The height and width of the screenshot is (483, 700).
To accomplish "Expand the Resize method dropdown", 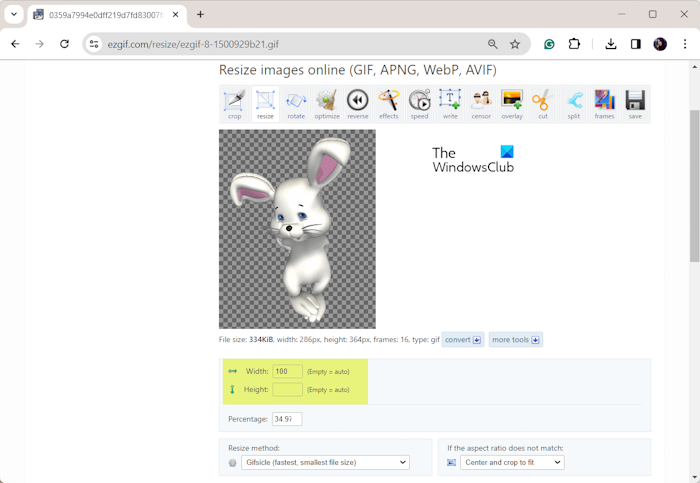I will (x=325, y=462).
